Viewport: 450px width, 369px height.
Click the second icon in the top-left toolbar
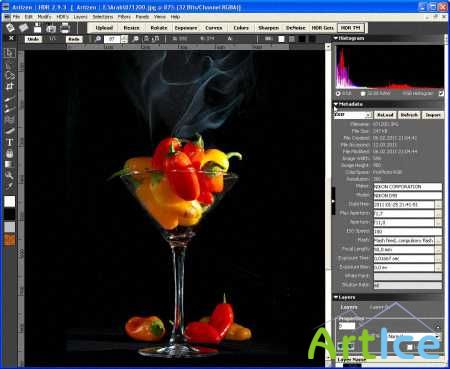point(23,28)
